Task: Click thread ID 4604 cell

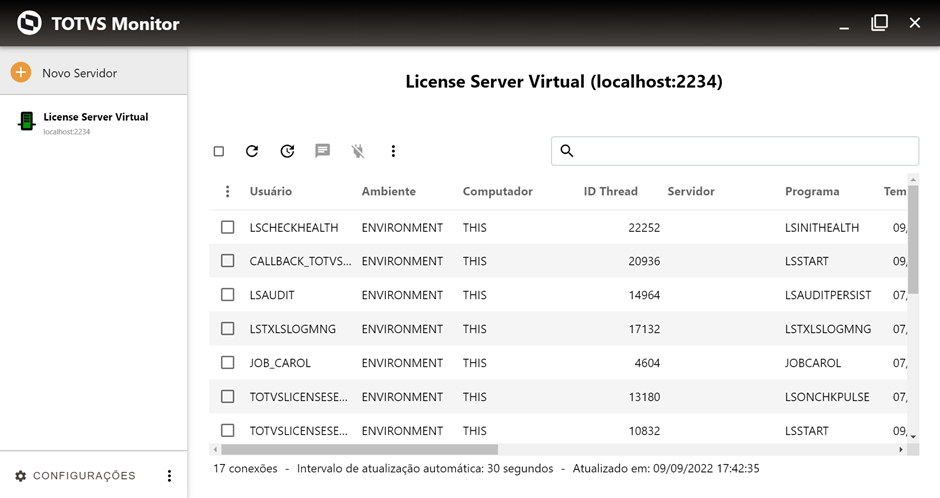Action: tap(647, 363)
